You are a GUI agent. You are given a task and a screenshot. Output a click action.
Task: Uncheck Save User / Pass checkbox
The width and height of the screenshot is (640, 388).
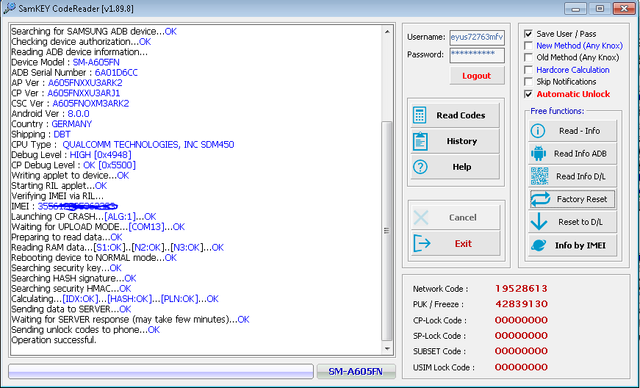tap(528, 34)
